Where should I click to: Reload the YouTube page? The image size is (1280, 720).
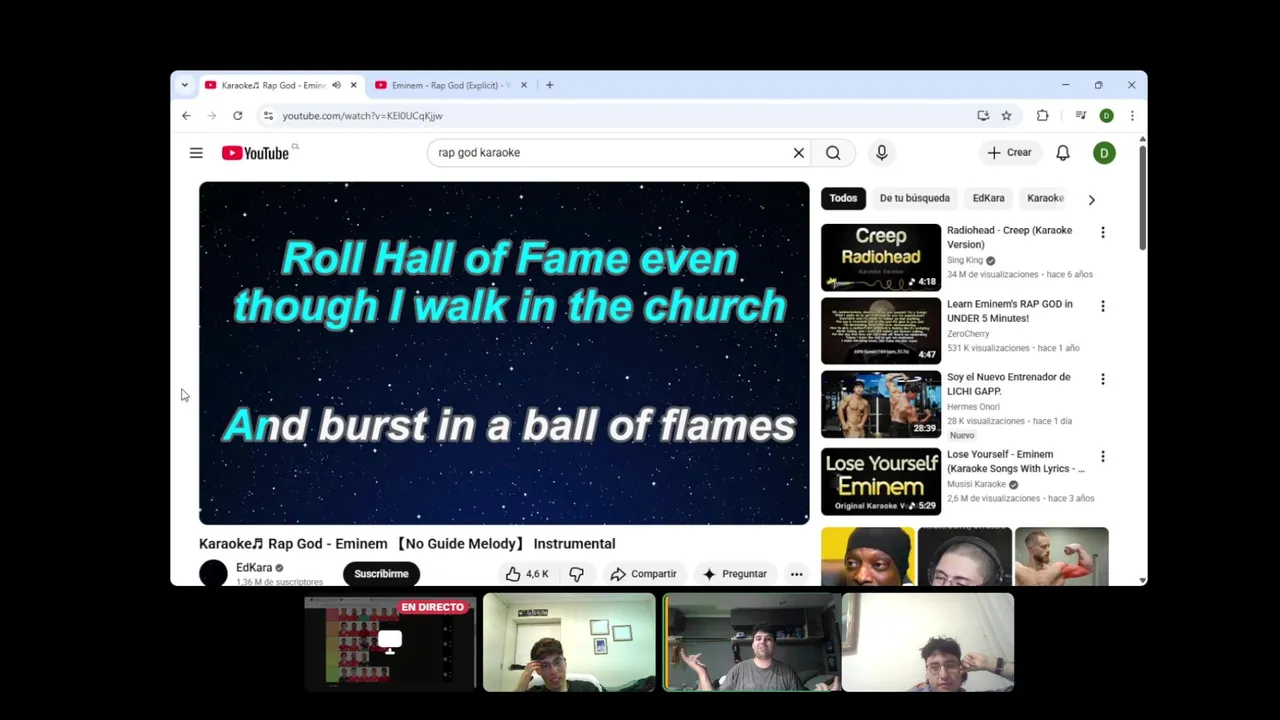pyautogui.click(x=238, y=116)
